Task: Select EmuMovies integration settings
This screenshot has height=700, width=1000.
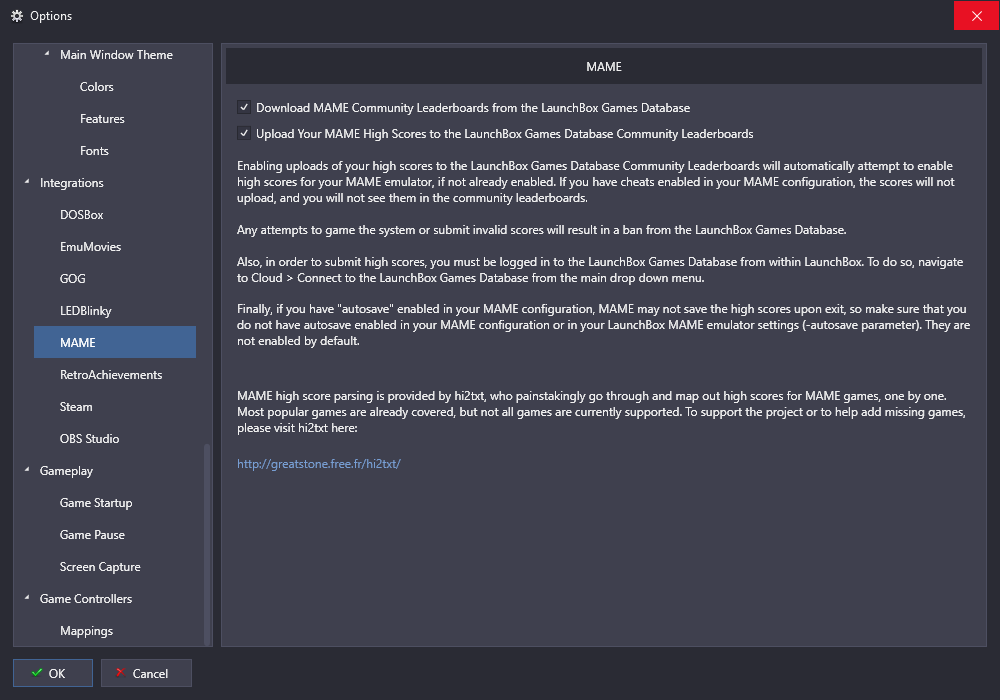Action: coord(90,247)
